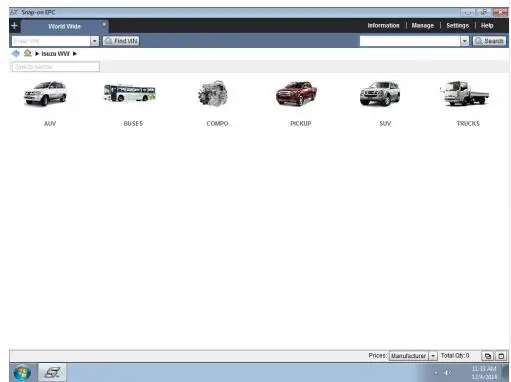Click the Snap-on EPC taskbar icon

pos(52,372)
